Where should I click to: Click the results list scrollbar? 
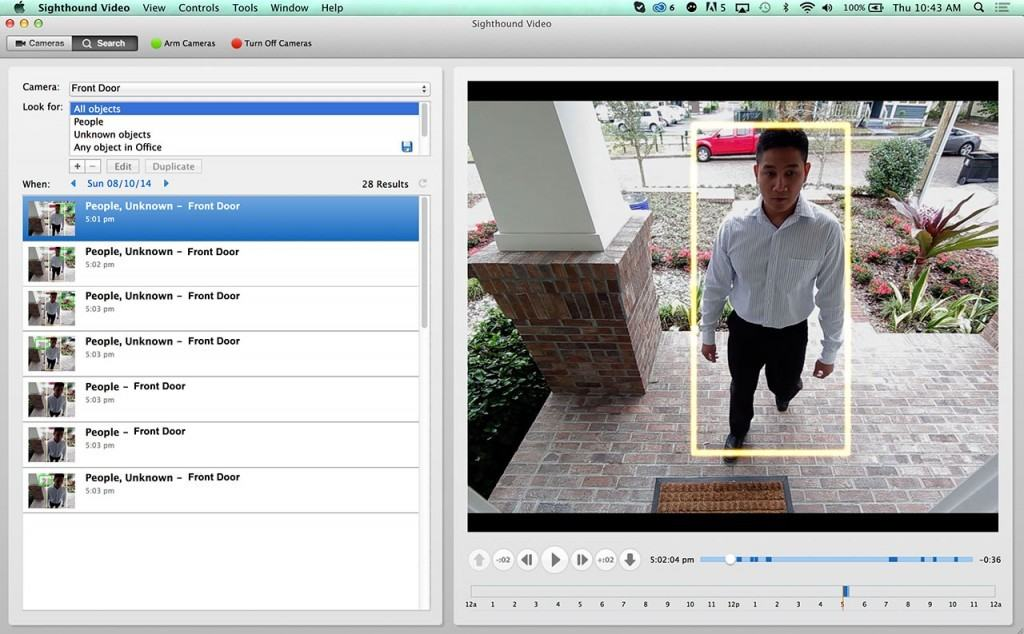(424, 262)
